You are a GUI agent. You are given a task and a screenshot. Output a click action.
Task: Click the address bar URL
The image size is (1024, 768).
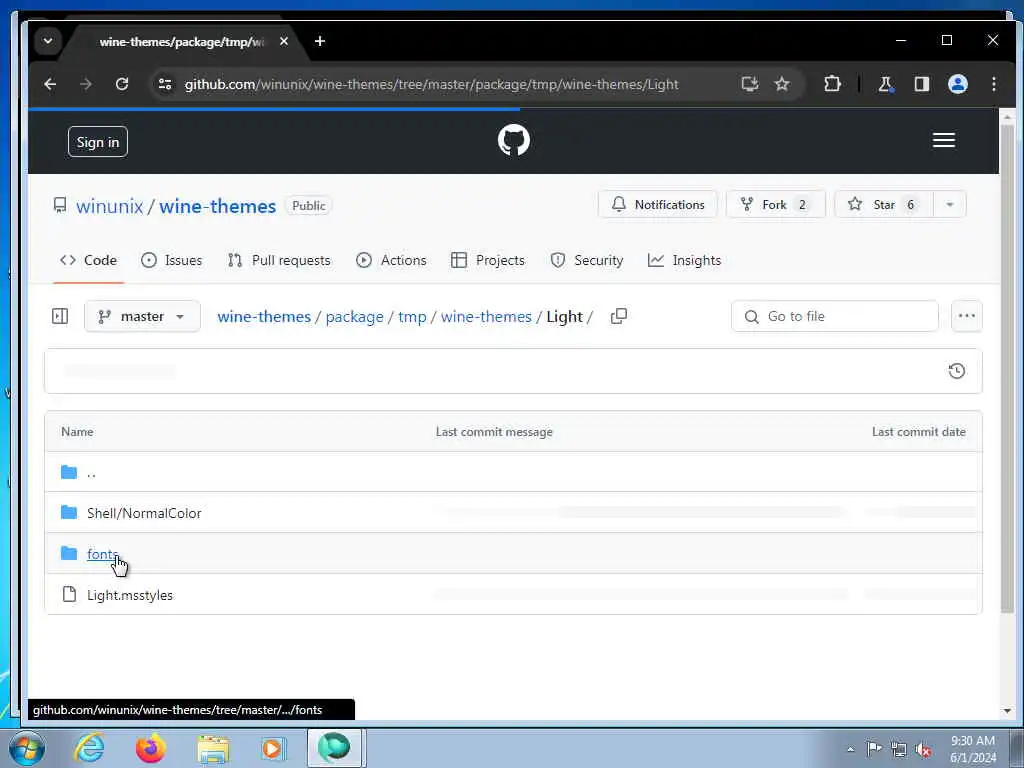[431, 84]
